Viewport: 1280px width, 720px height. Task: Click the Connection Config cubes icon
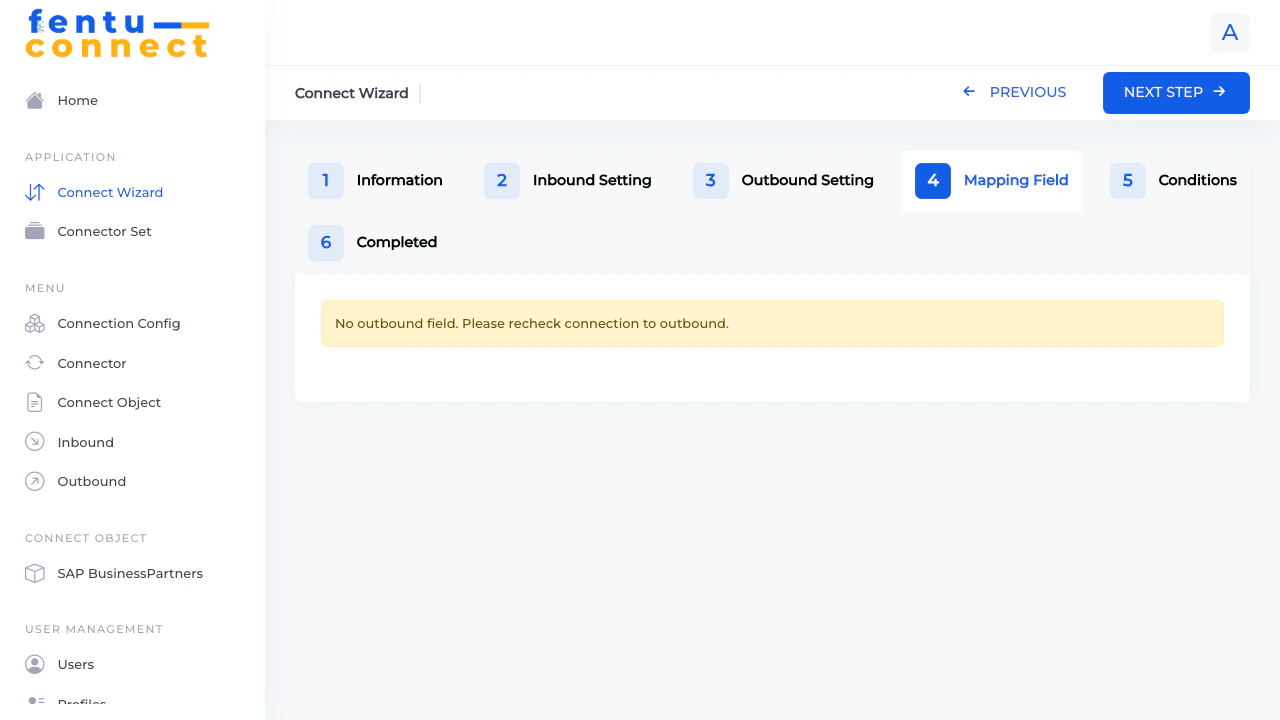(35, 323)
